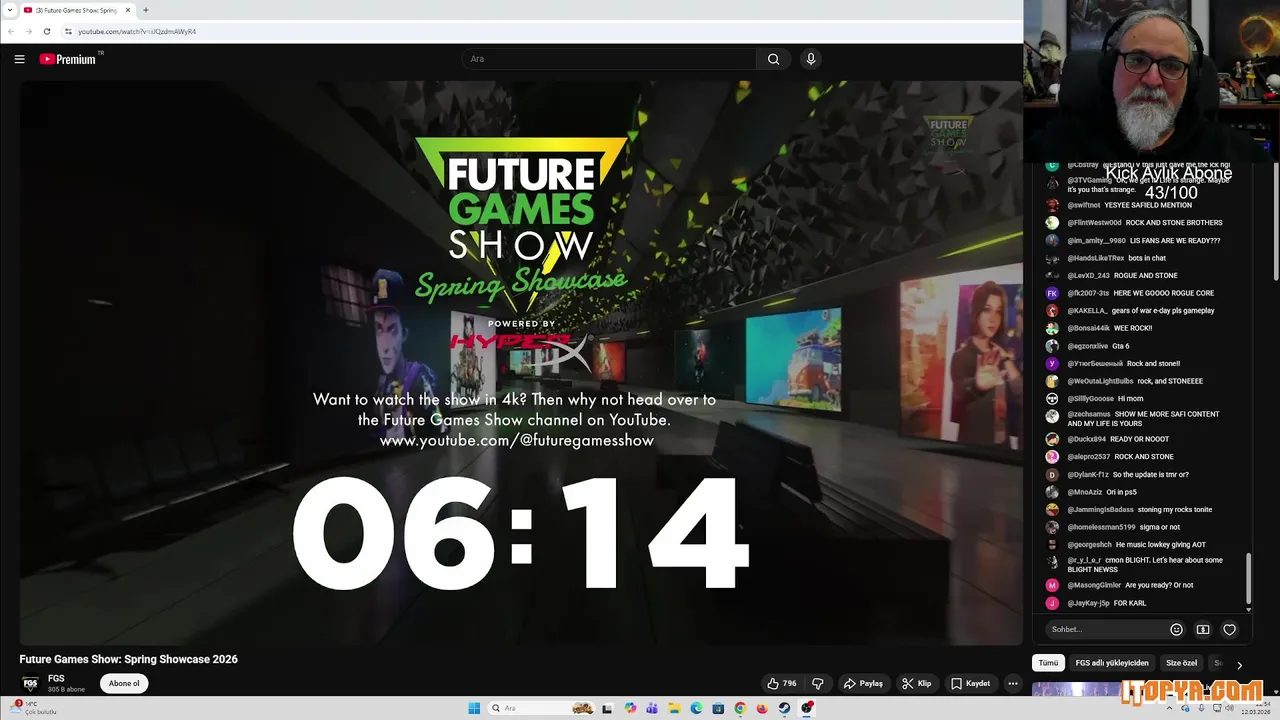
Task: Click the search magnifier button
Action: (773, 59)
